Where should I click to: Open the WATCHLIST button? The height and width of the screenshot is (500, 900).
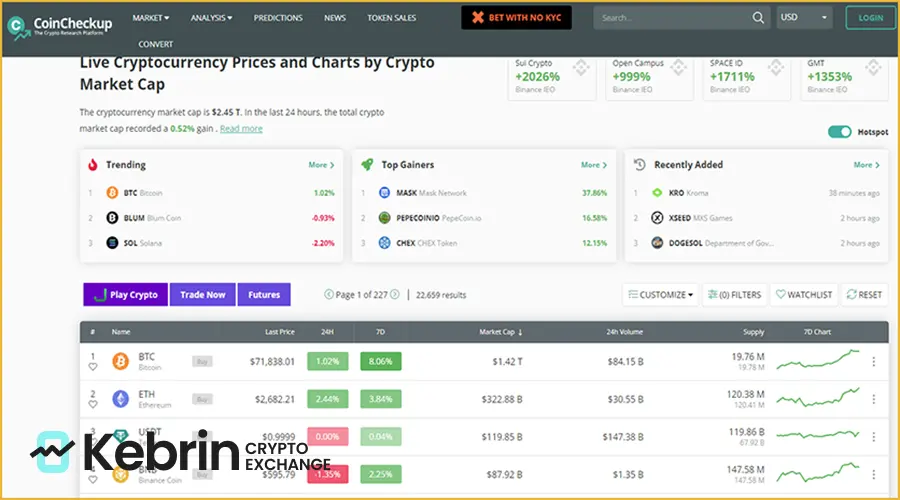click(804, 294)
